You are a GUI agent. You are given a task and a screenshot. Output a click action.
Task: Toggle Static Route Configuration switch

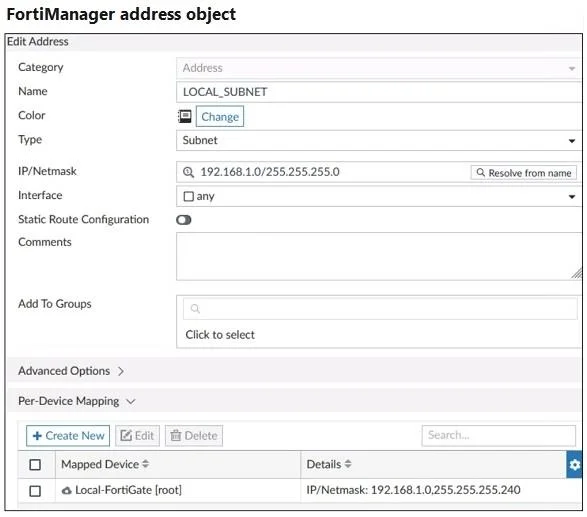(x=184, y=220)
